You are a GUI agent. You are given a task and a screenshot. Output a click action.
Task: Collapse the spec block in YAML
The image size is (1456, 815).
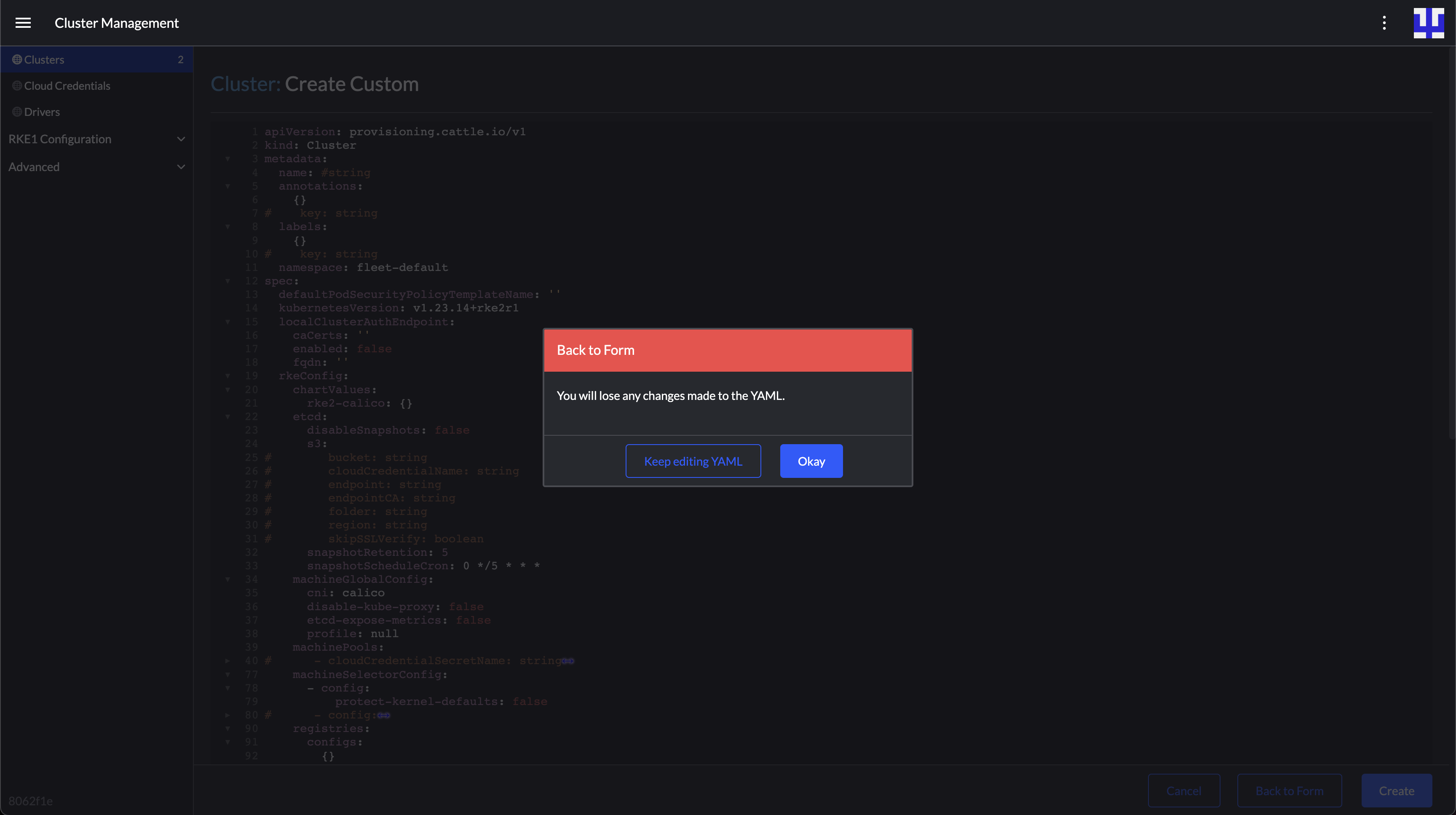(x=228, y=281)
